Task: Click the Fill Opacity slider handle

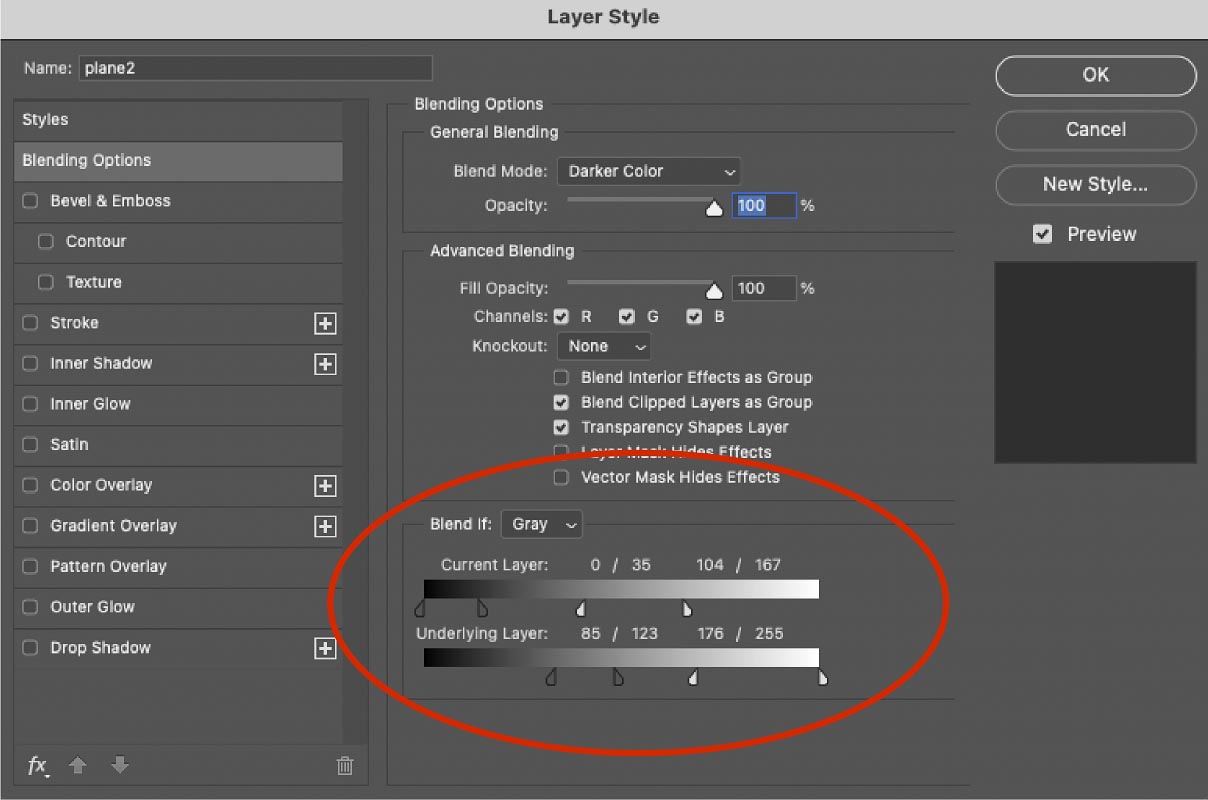Action: coord(714,292)
